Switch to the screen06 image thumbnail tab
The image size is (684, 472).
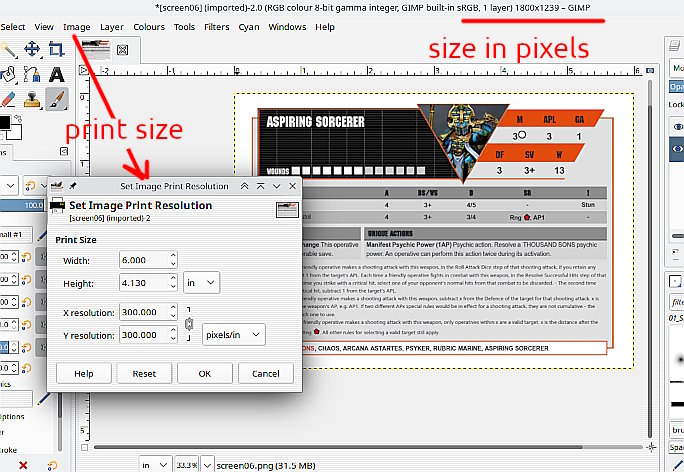96,49
